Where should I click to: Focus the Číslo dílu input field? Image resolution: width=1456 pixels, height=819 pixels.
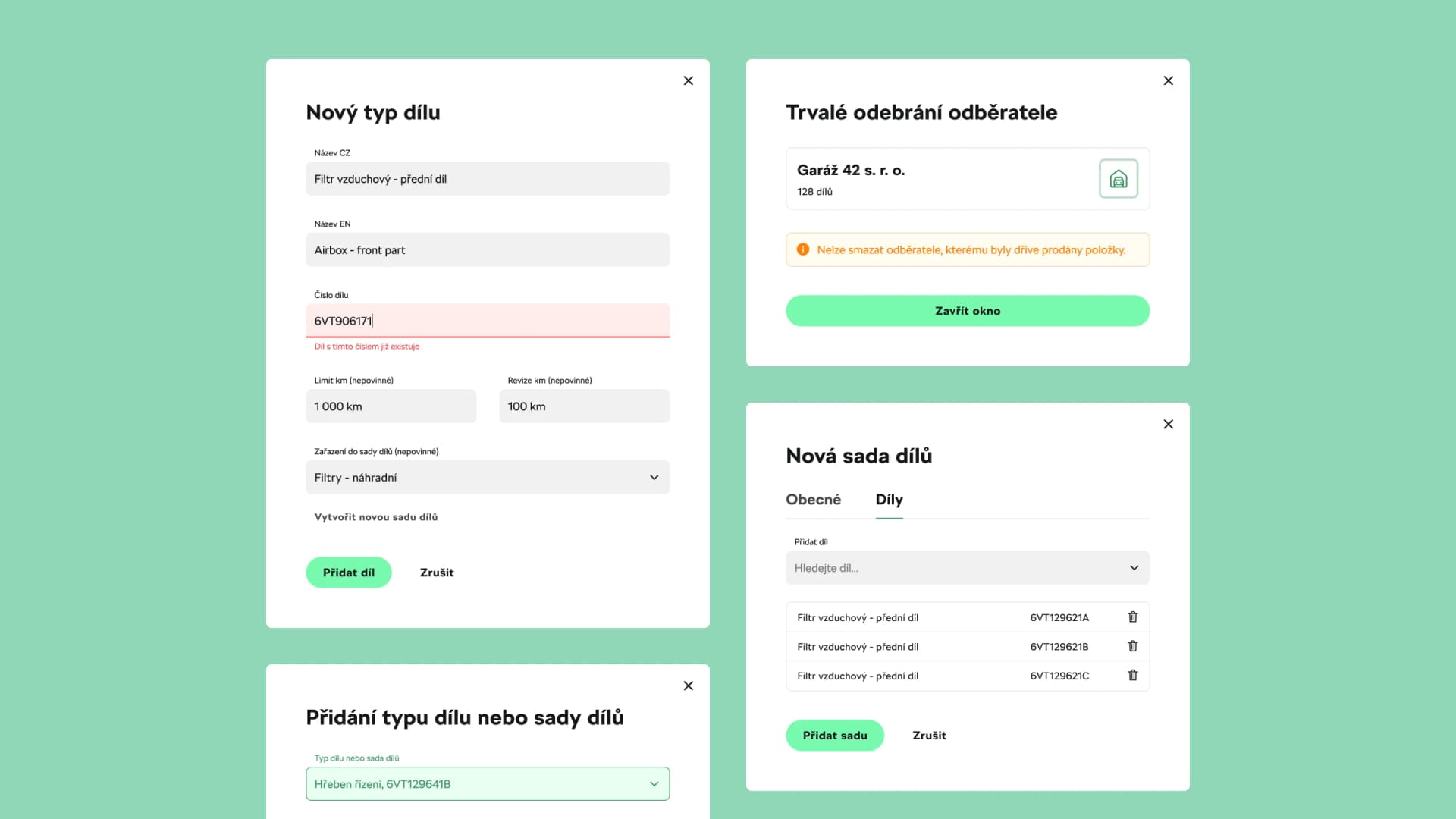tap(487, 321)
